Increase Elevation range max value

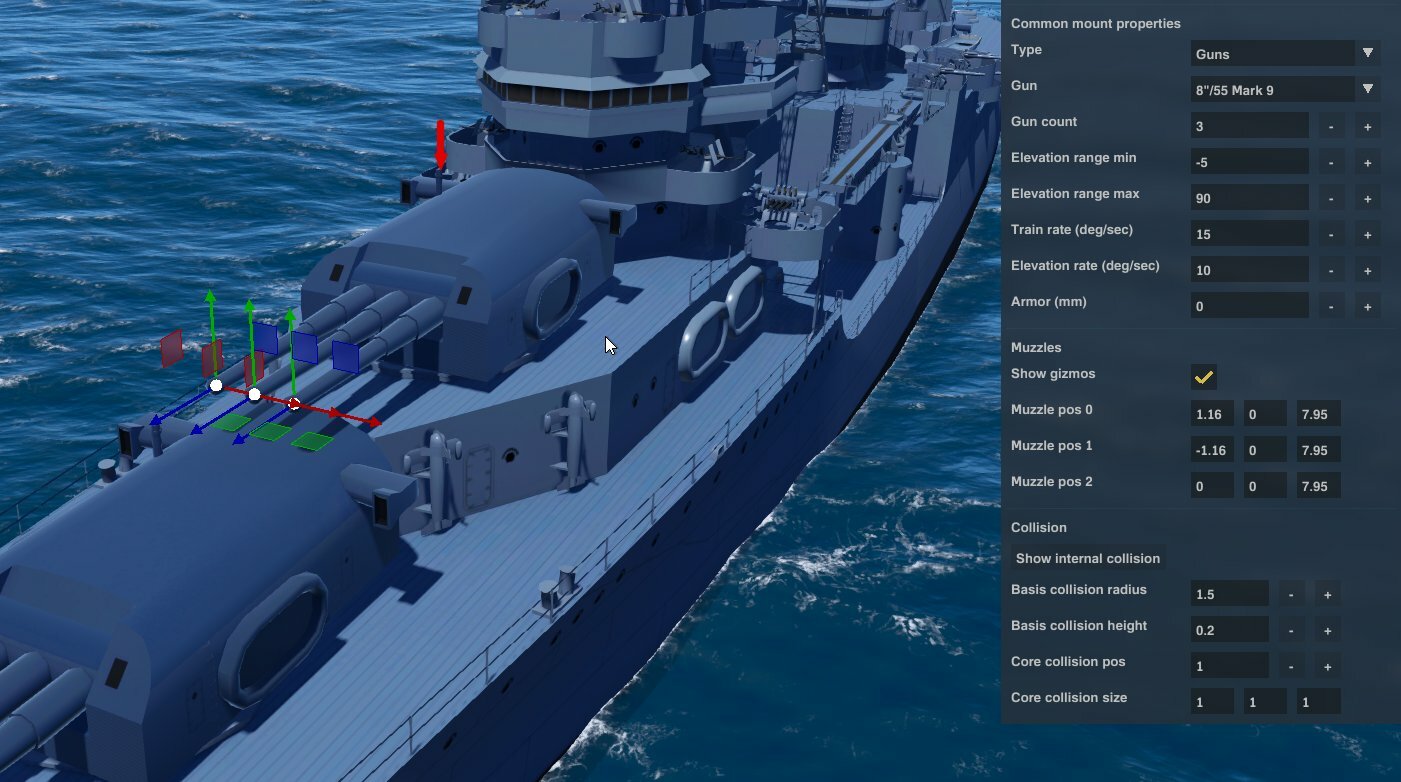[x=1367, y=198]
